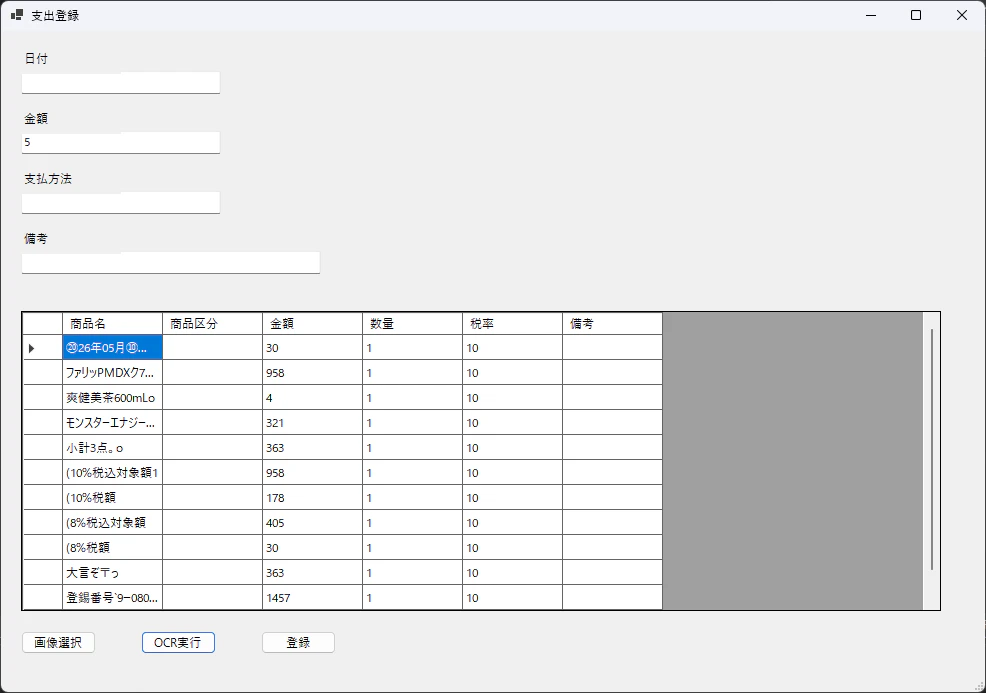Select the highlighted cell ⑳26年05月

tap(113, 348)
